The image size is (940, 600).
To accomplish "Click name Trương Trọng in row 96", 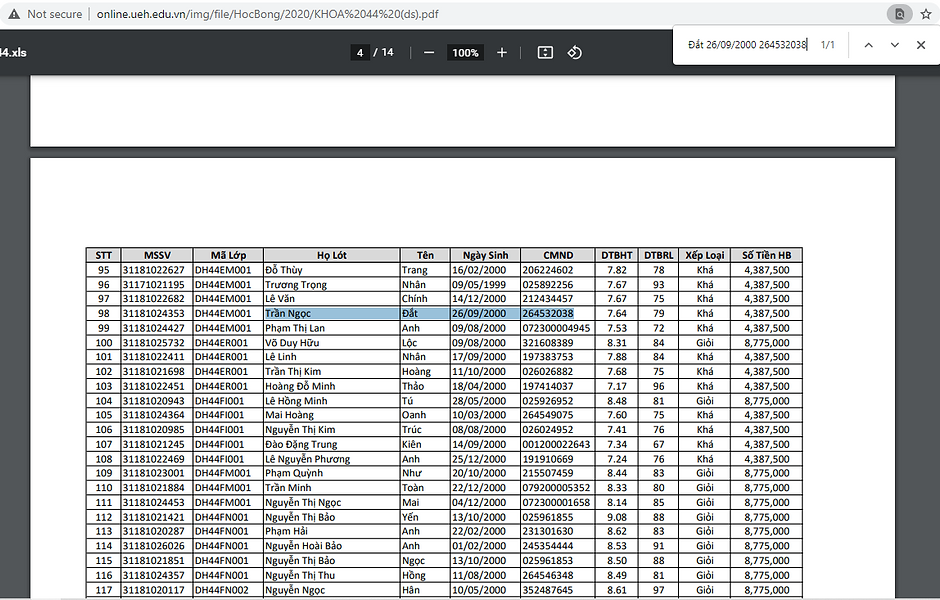I will click(296, 285).
